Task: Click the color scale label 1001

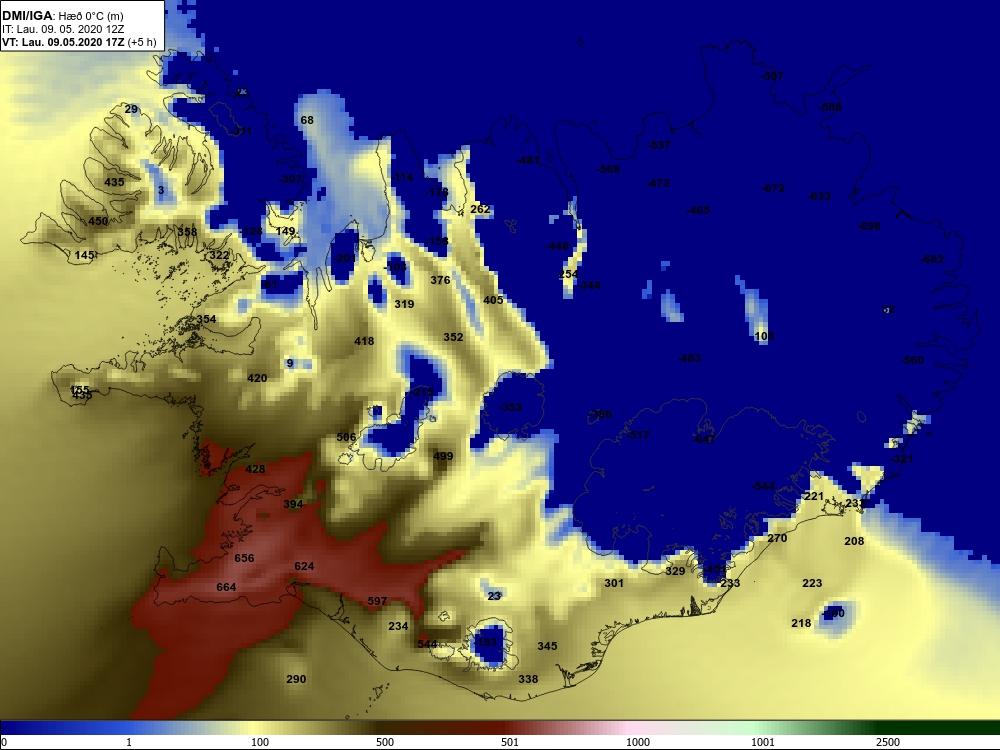Action: pyautogui.click(x=763, y=742)
